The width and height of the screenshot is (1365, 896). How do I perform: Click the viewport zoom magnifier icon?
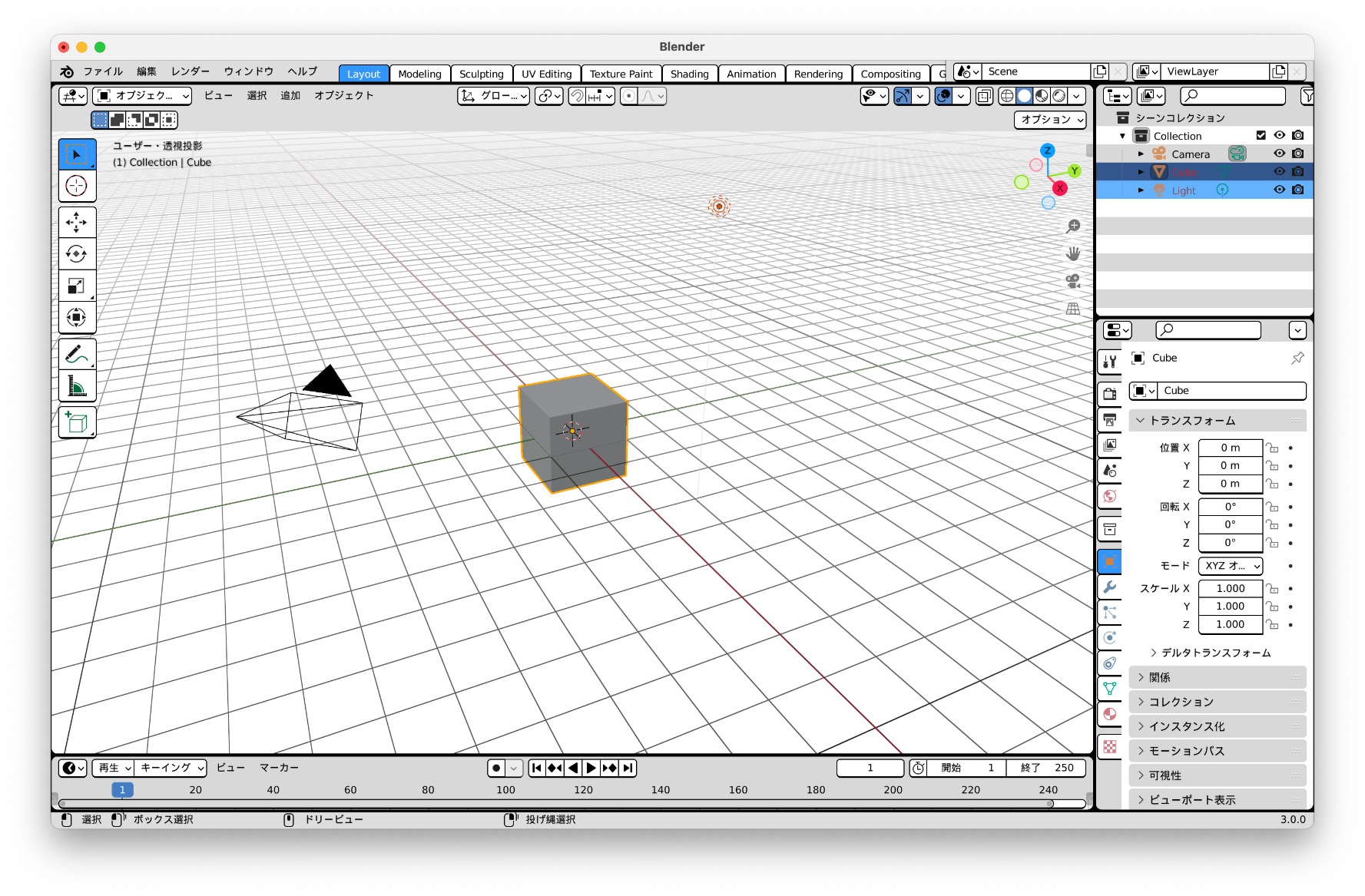[x=1073, y=226]
